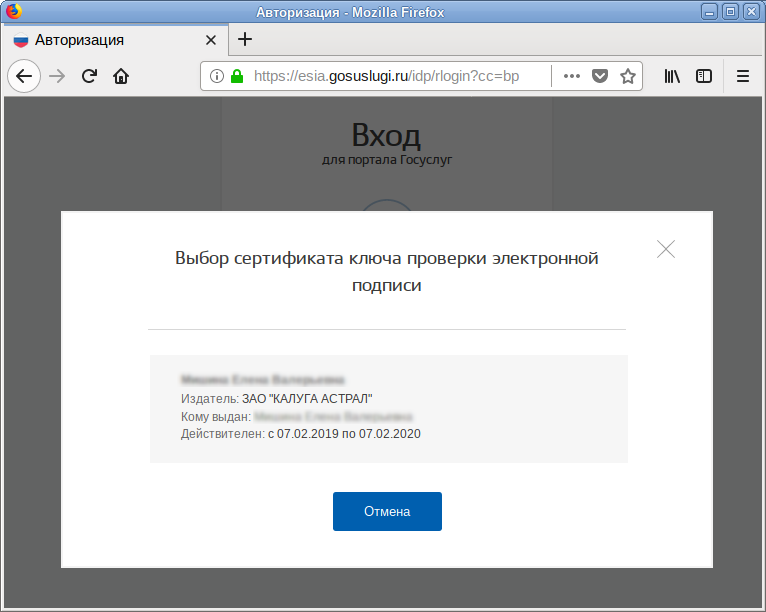This screenshot has width=766, height=612.
Task: Maximize the Firefox window
Action: point(730,12)
